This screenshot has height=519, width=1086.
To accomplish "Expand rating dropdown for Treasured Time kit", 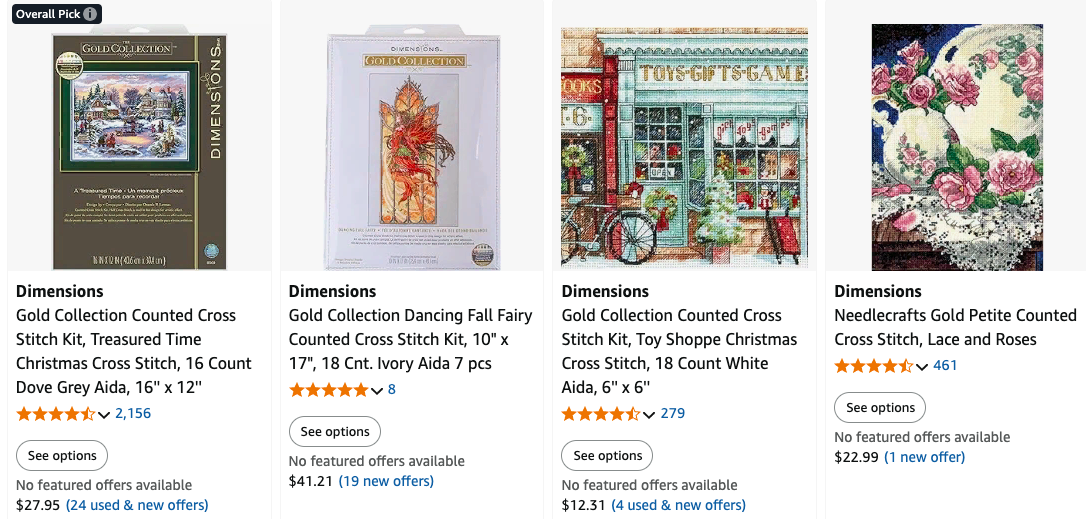I will tap(104, 414).
